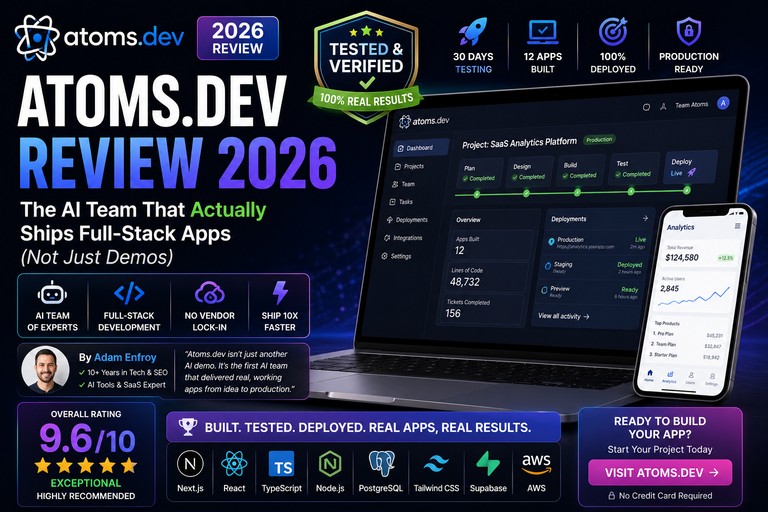Viewport: 768px width, 512px height.
Task: Select Team in the laptop sidebar
Action: click(x=404, y=184)
